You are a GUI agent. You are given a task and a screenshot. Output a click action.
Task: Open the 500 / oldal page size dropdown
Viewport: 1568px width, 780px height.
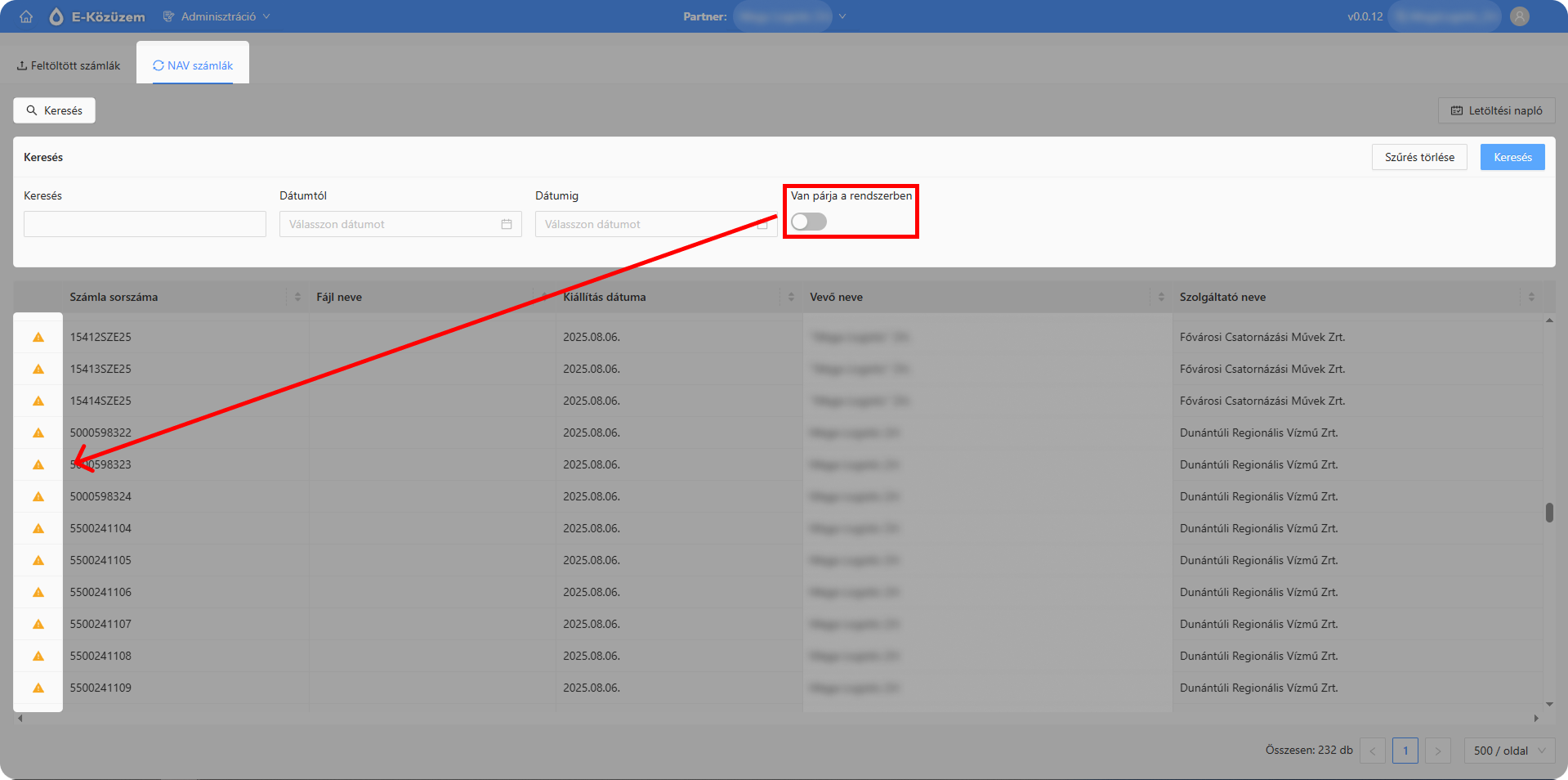tap(1509, 751)
